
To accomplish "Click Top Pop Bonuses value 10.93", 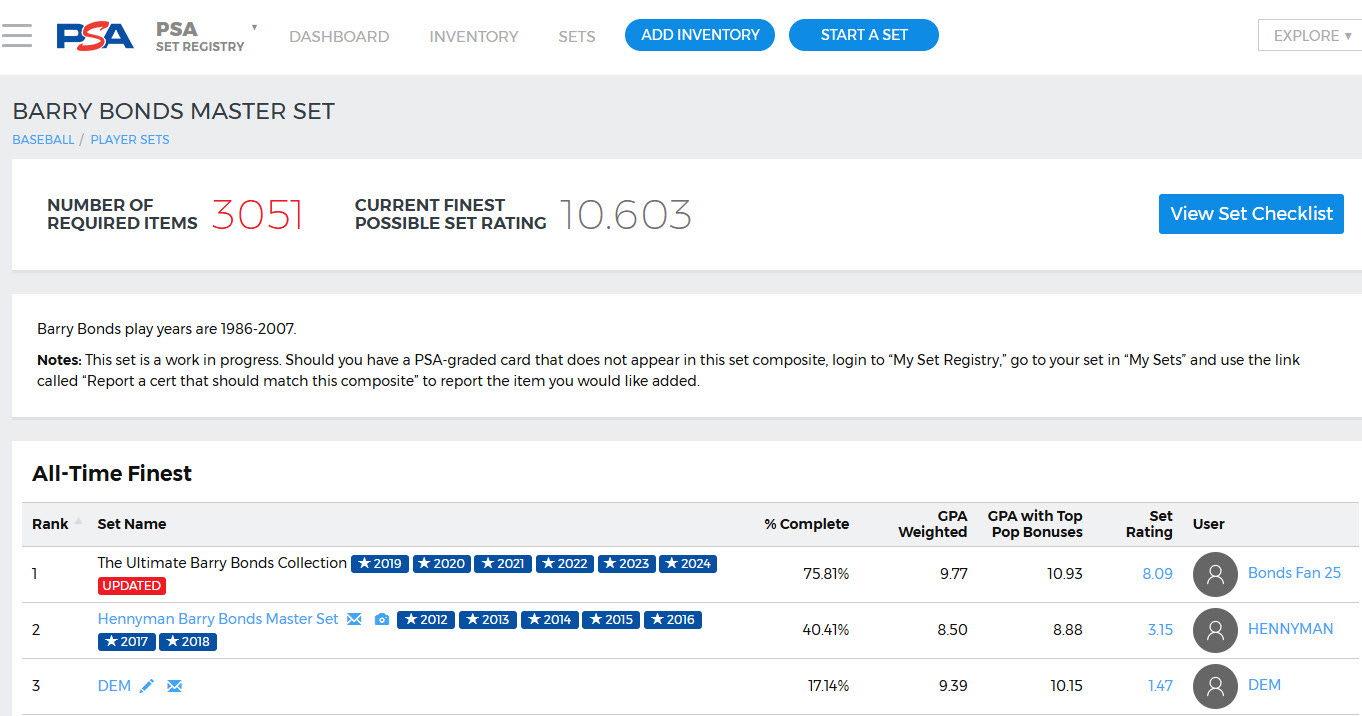I will pyautogui.click(x=1064, y=574).
